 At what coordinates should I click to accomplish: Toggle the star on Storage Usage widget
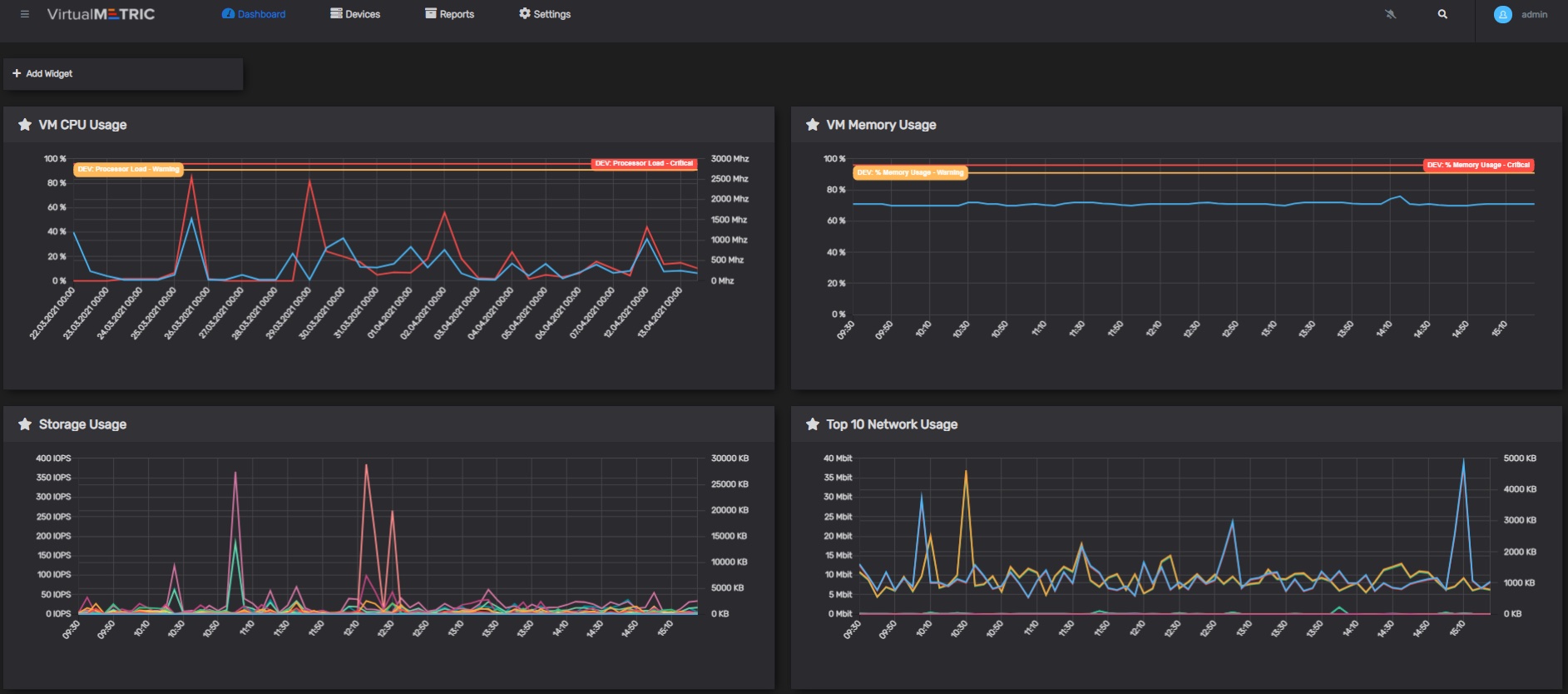pyautogui.click(x=25, y=424)
